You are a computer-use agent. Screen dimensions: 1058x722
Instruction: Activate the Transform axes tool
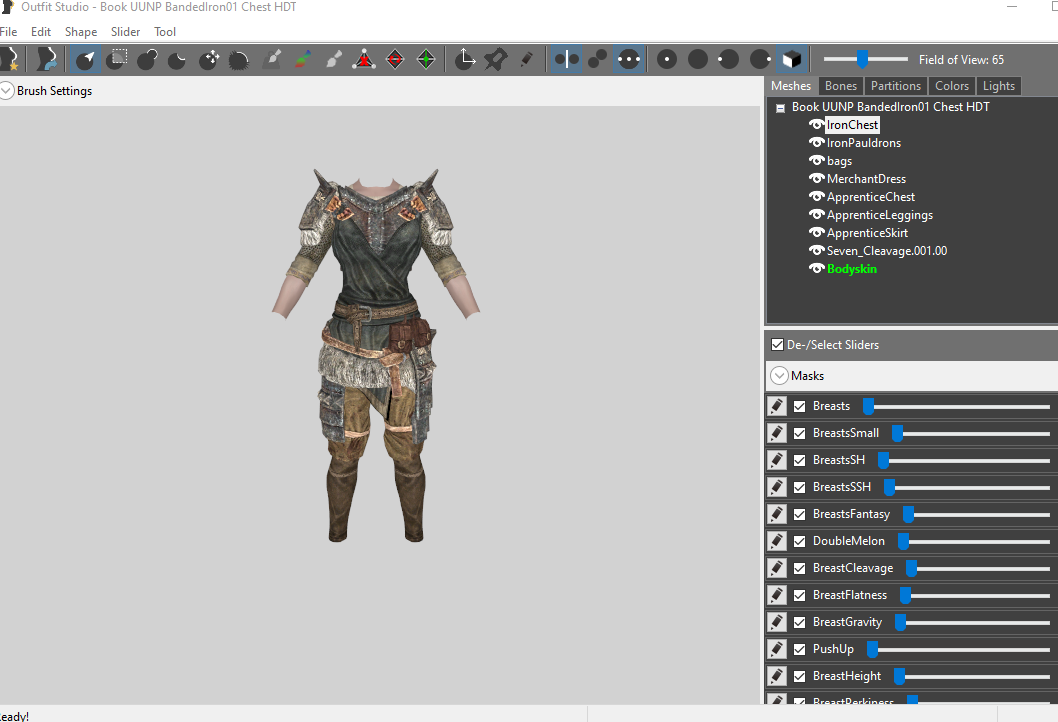(465, 59)
